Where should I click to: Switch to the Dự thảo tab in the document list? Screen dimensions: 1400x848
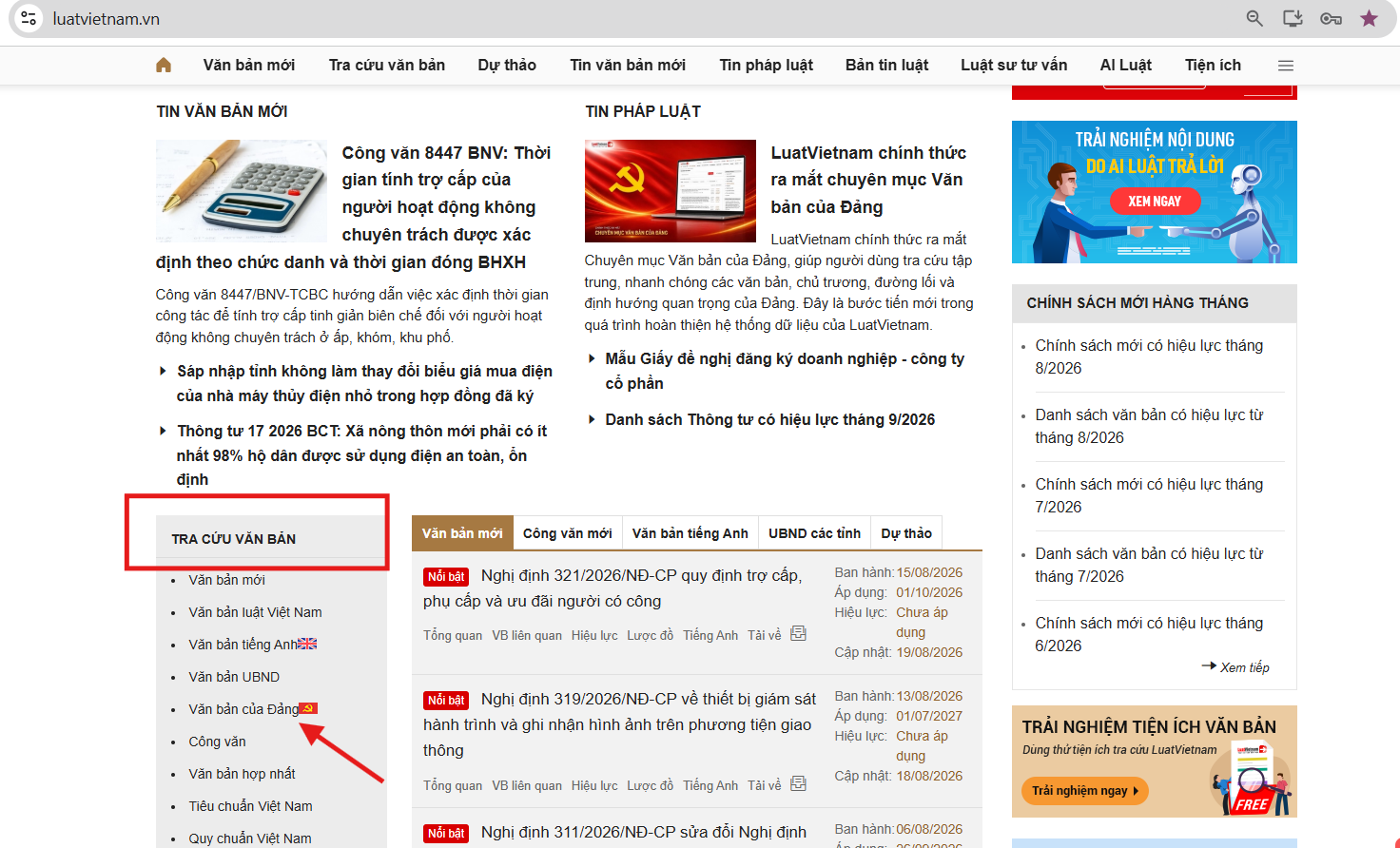[906, 533]
